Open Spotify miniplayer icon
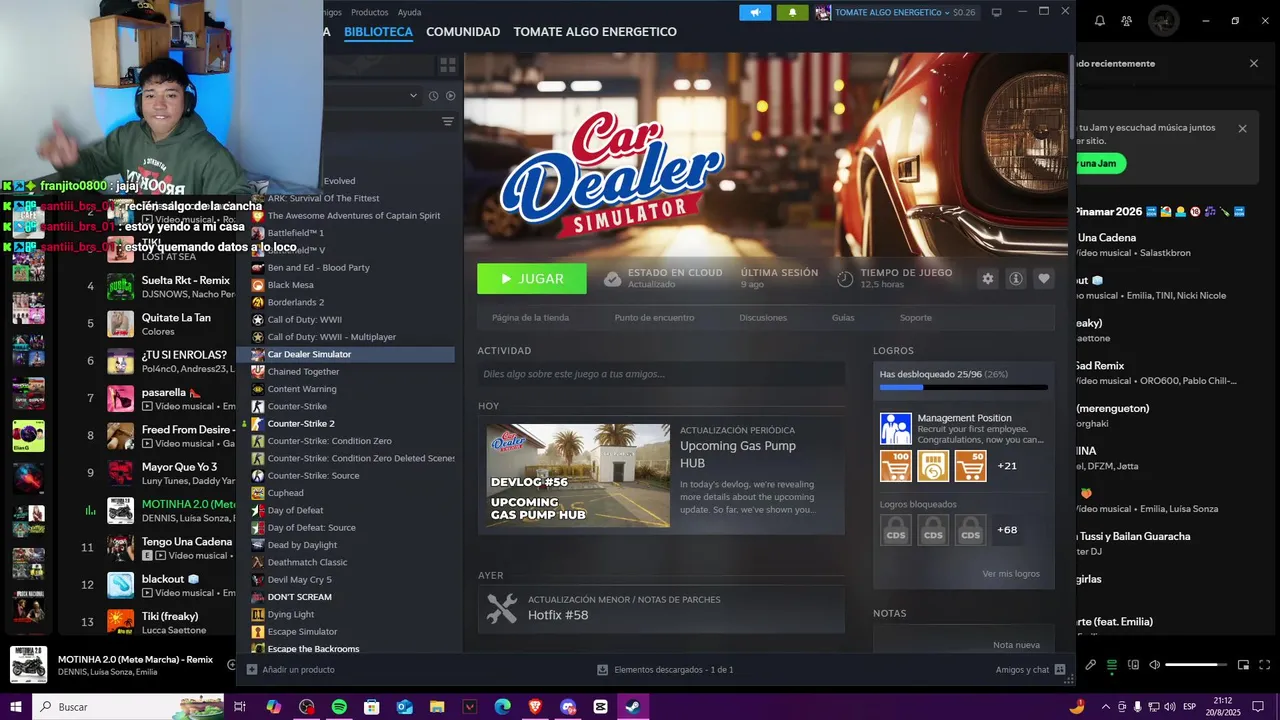 click(x=1244, y=665)
